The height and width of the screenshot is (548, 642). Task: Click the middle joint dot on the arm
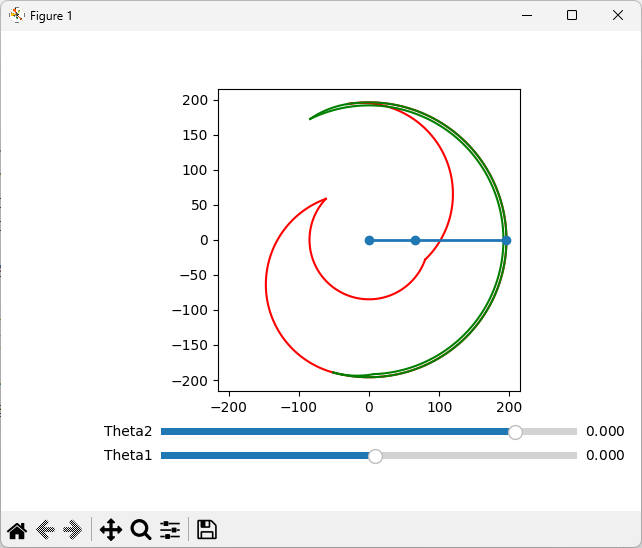pyautogui.click(x=415, y=240)
